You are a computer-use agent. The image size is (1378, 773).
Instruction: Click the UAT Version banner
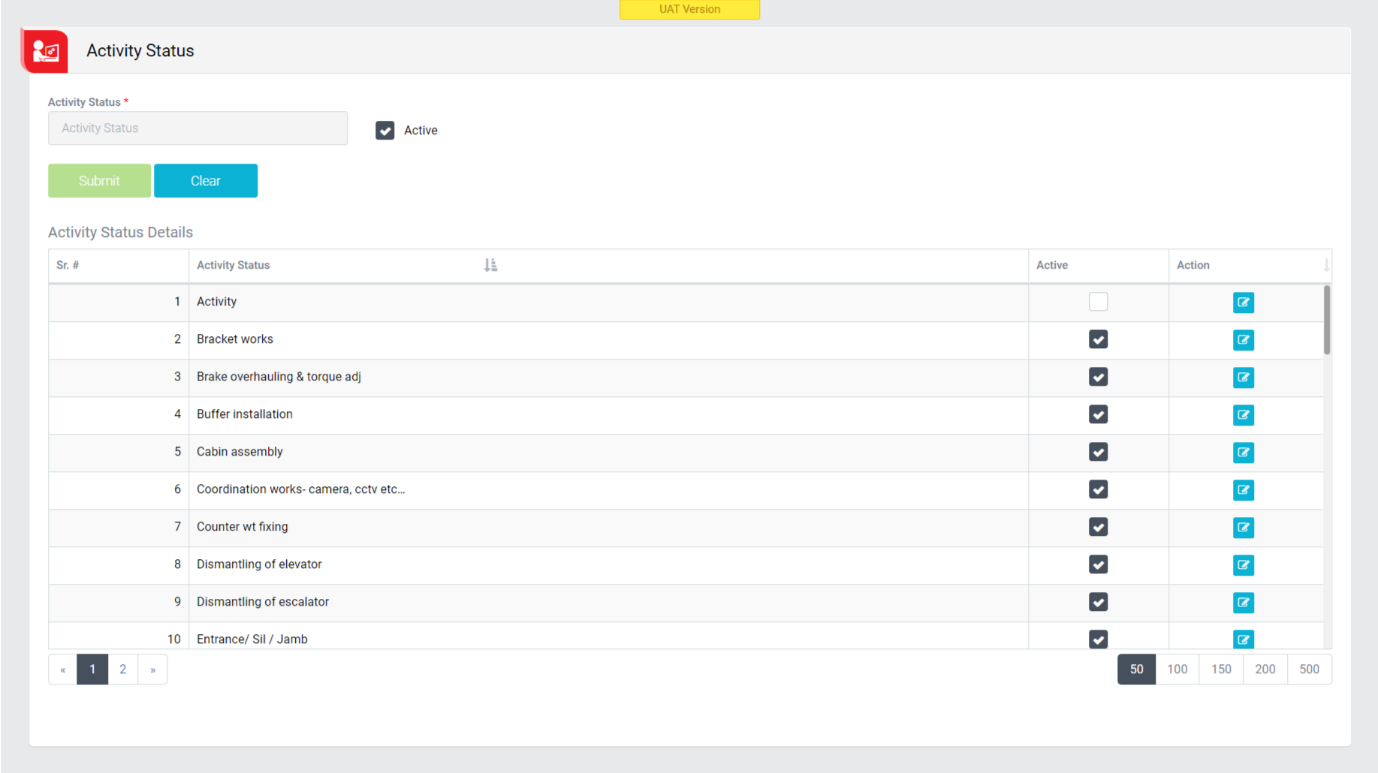(689, 9)
